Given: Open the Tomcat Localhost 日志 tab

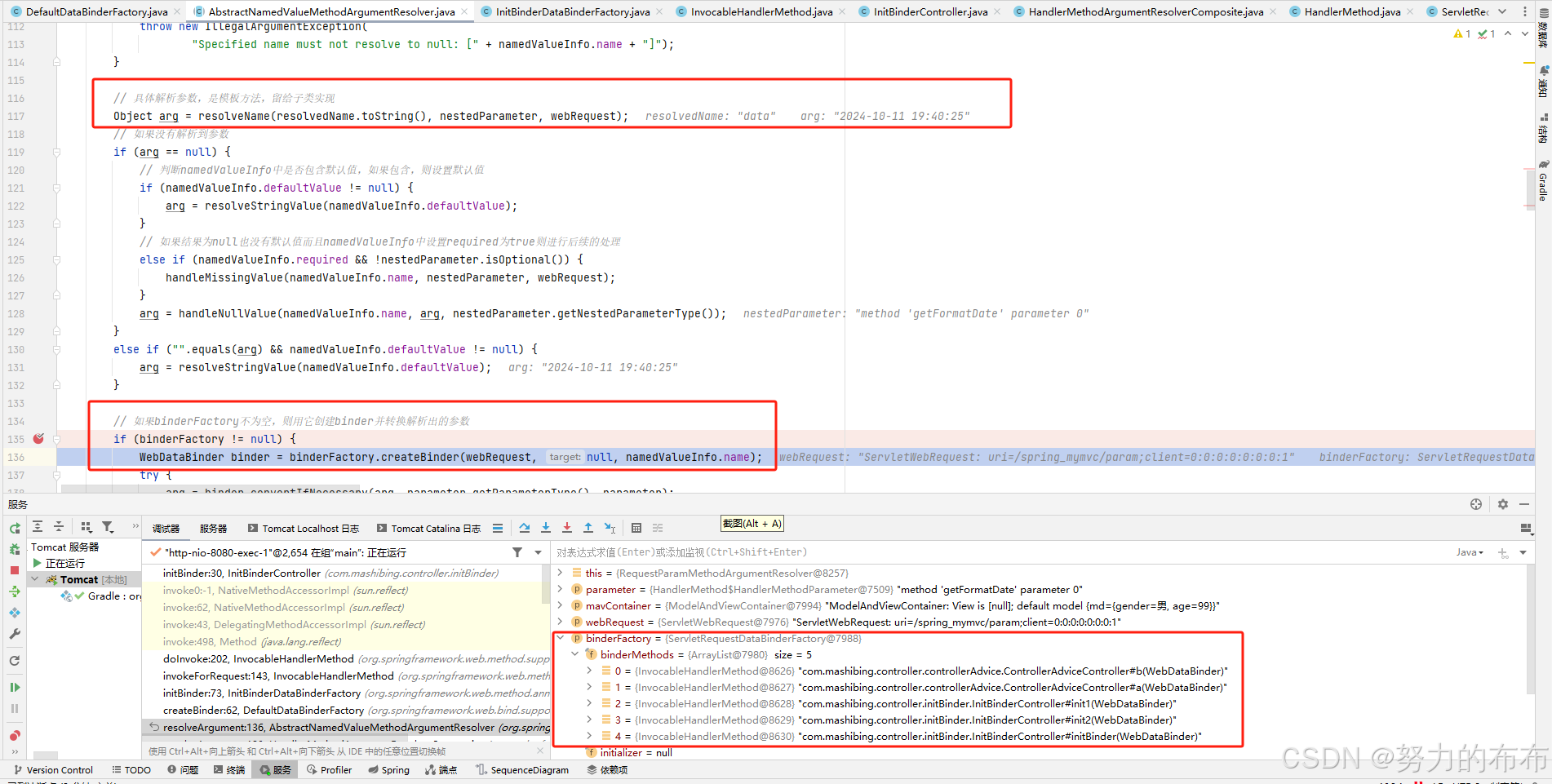Looking at the screenshot, I should click(x=303, y=529).
